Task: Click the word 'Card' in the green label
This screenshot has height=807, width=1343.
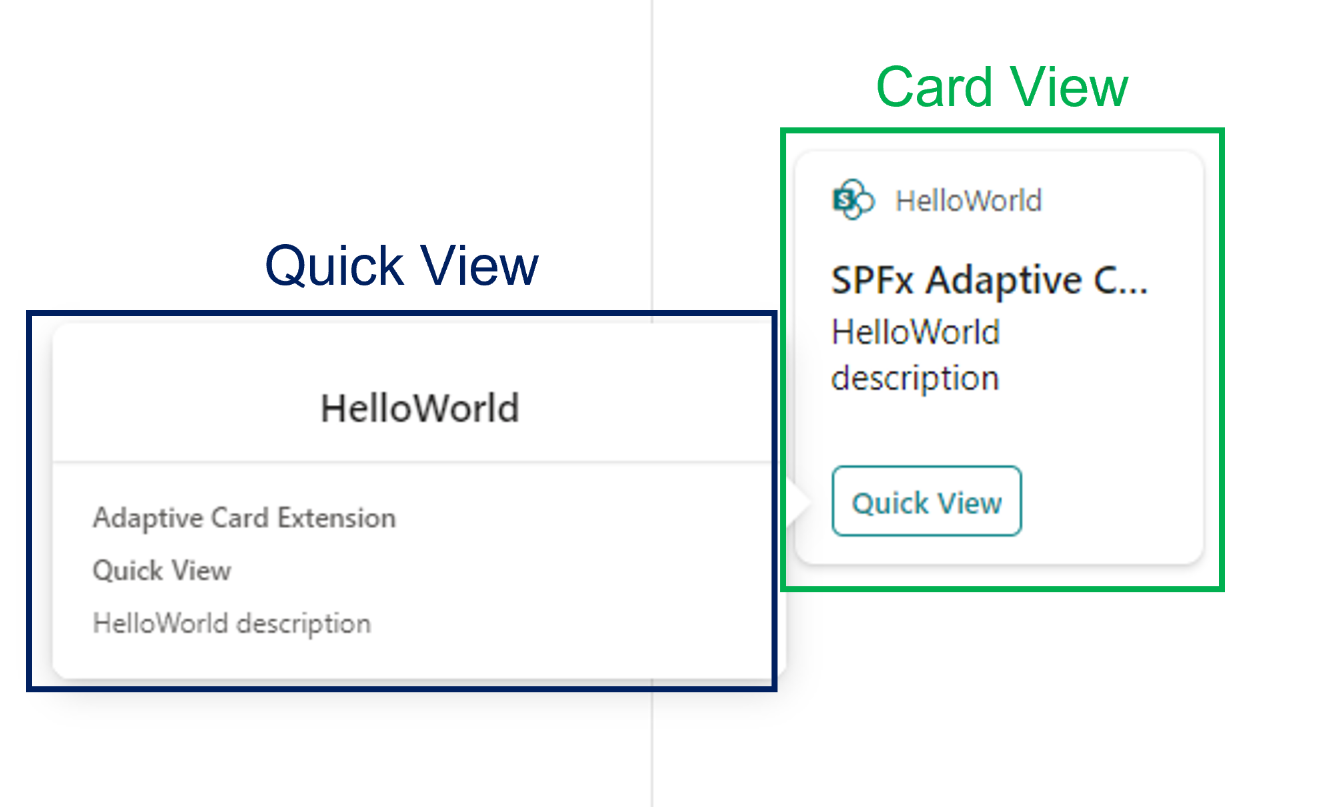Action: (x=935, y=88)
